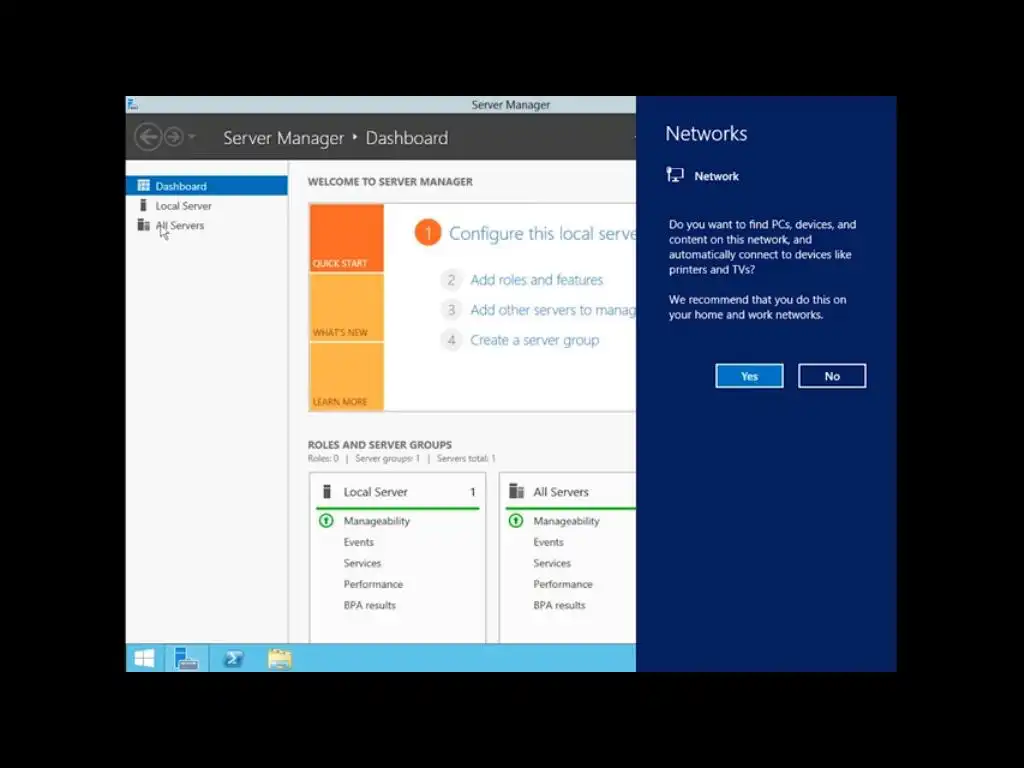Open All Servers in the sidebar
The width and height of the screenshot is (1024, 768).
click(x=206, y=225)
